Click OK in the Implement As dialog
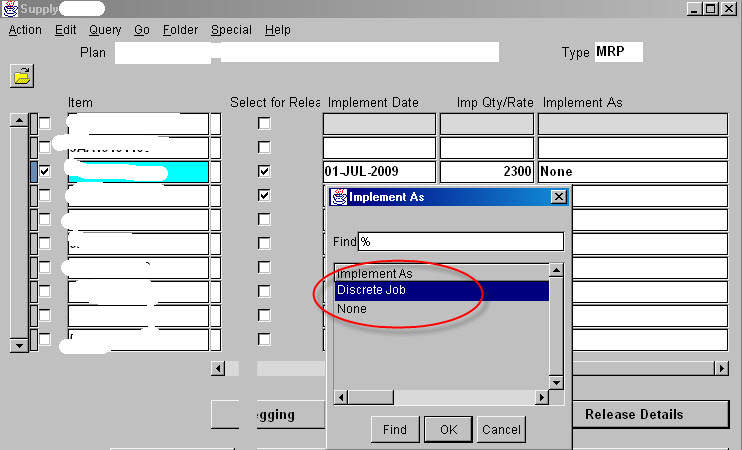This screenshot has width=742, height=450. 449,429
